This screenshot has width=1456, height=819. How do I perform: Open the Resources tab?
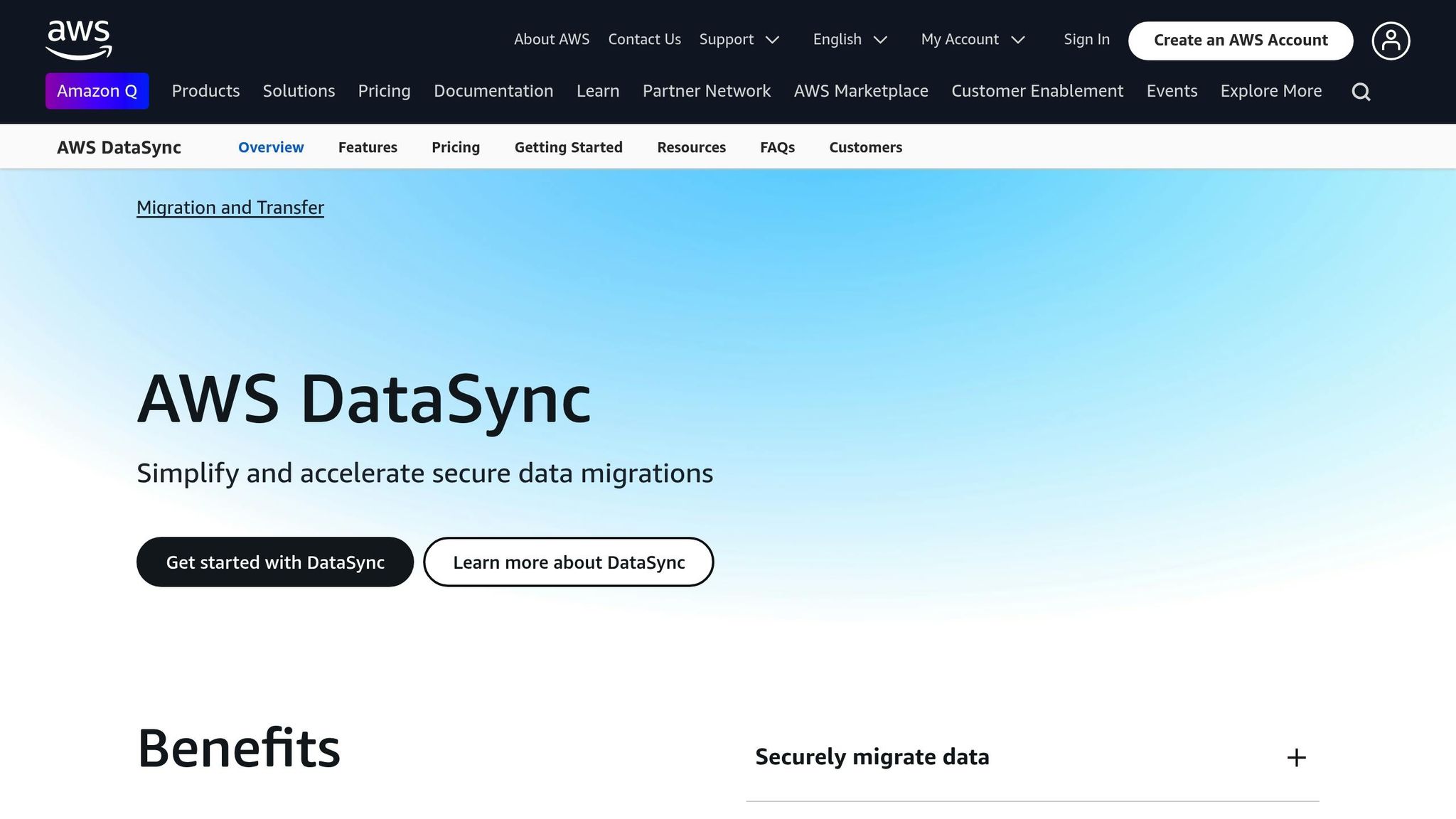pos(691,147)
